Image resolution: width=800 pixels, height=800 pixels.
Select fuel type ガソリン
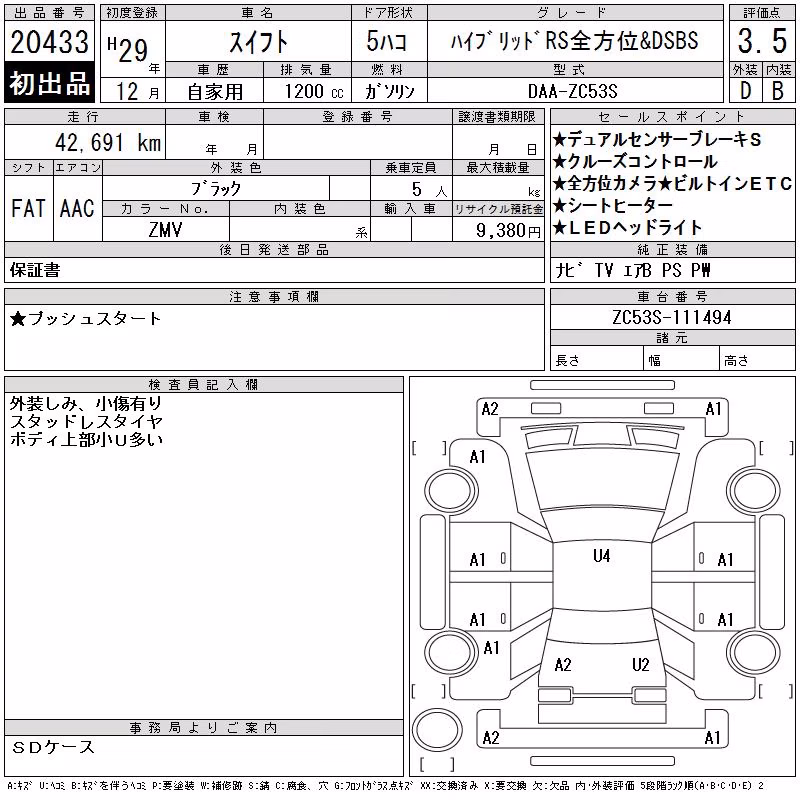[x=389, y=92]
